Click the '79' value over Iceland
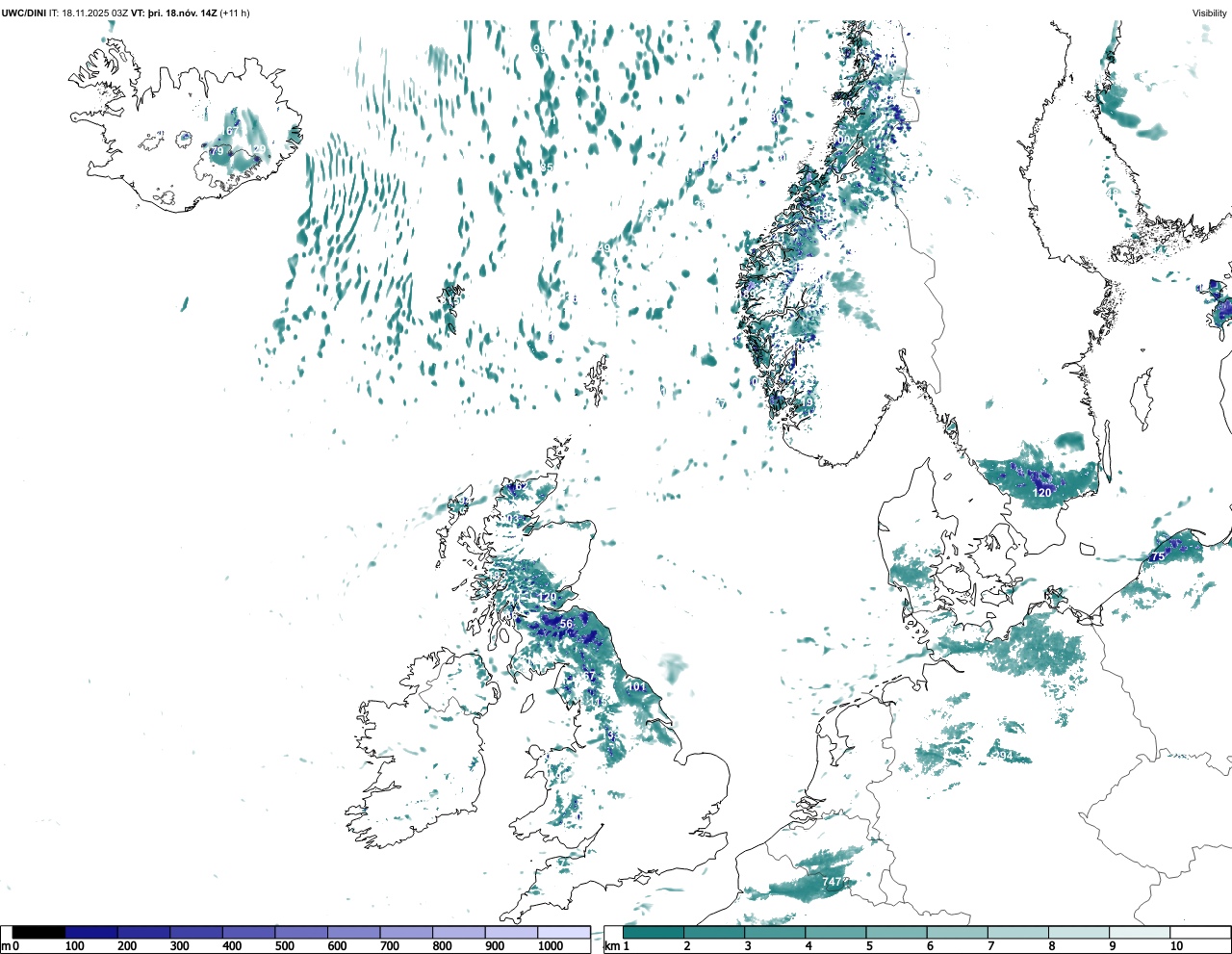1232x954 pixels. point(217,151)
